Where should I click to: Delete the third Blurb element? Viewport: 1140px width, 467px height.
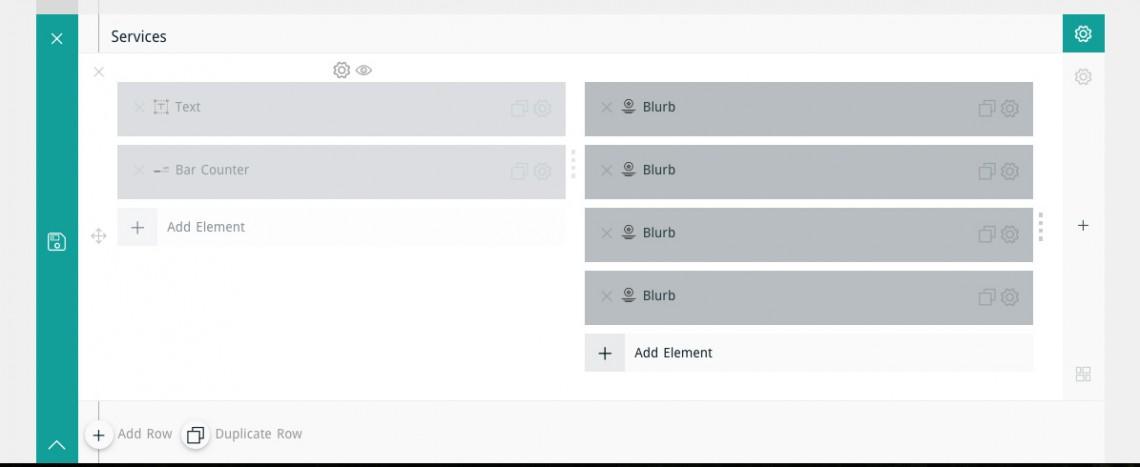point(606,233)
